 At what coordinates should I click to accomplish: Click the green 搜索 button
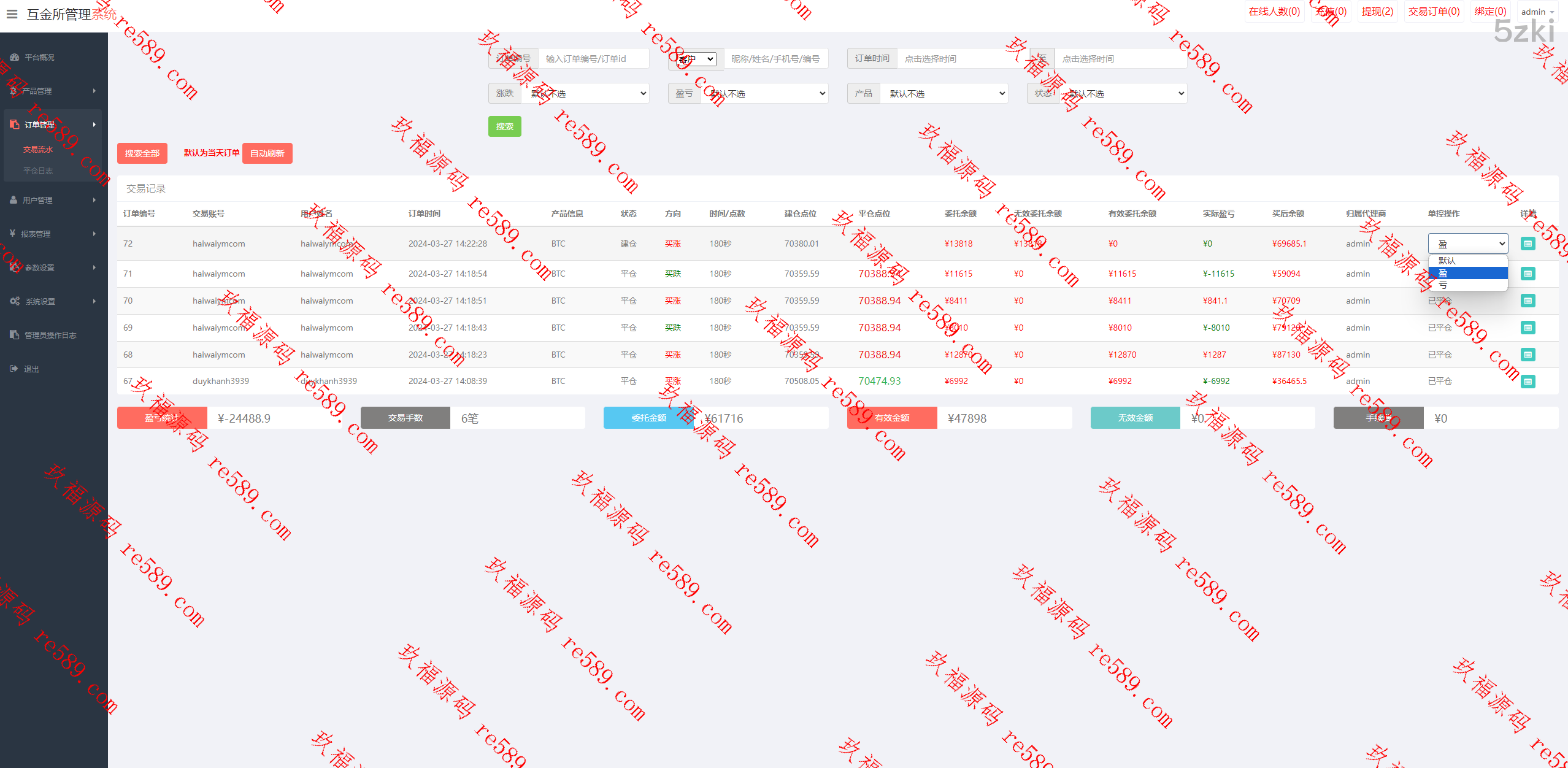coord(504,126)
